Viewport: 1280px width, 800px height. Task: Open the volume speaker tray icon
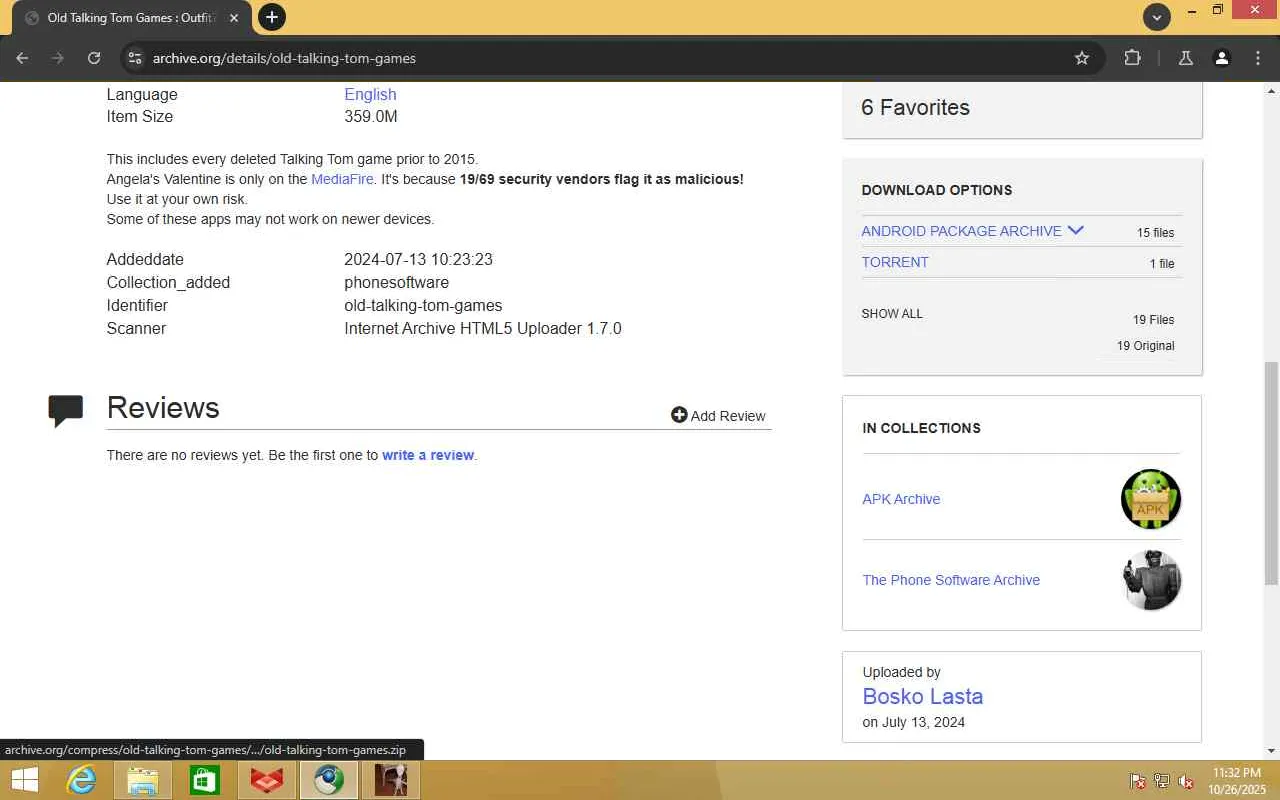pyautogui.click(x=1186, y=781)
